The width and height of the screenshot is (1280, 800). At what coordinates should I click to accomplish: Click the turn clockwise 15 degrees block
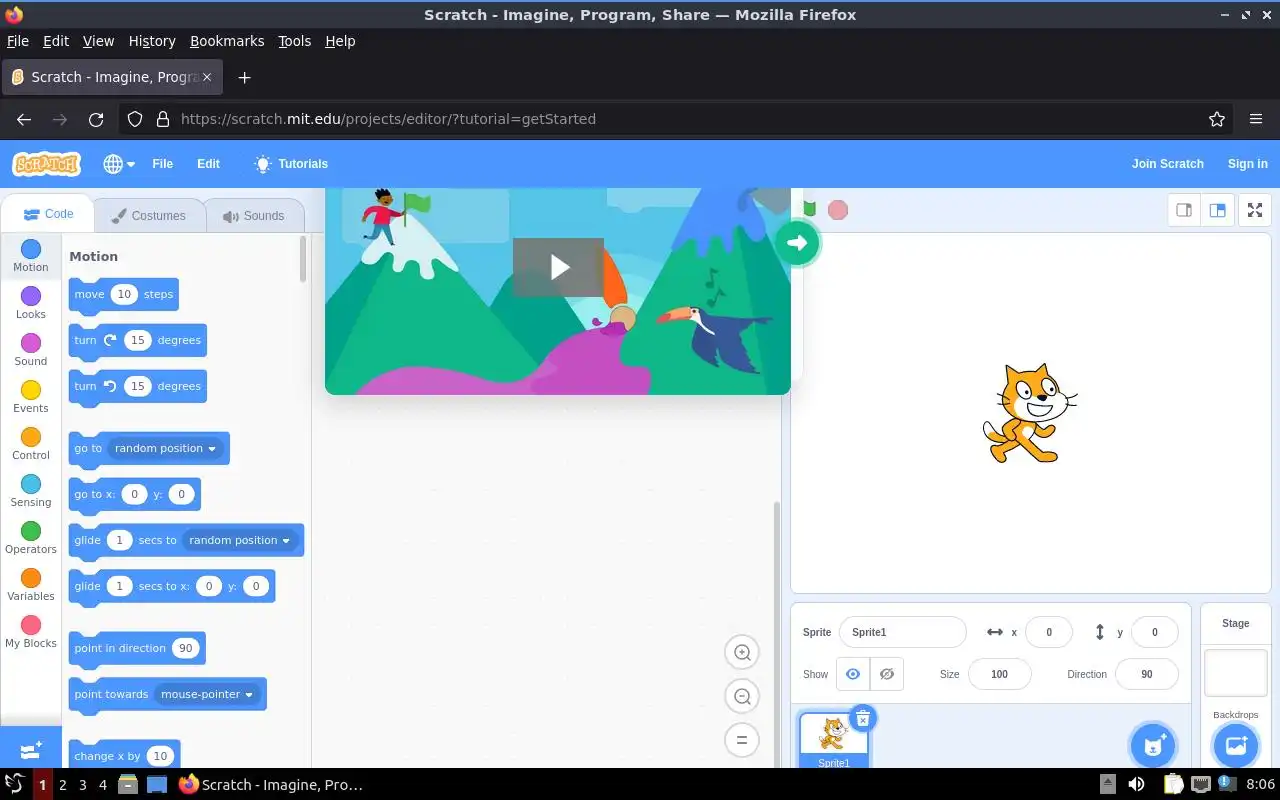[x=138, y=340]
